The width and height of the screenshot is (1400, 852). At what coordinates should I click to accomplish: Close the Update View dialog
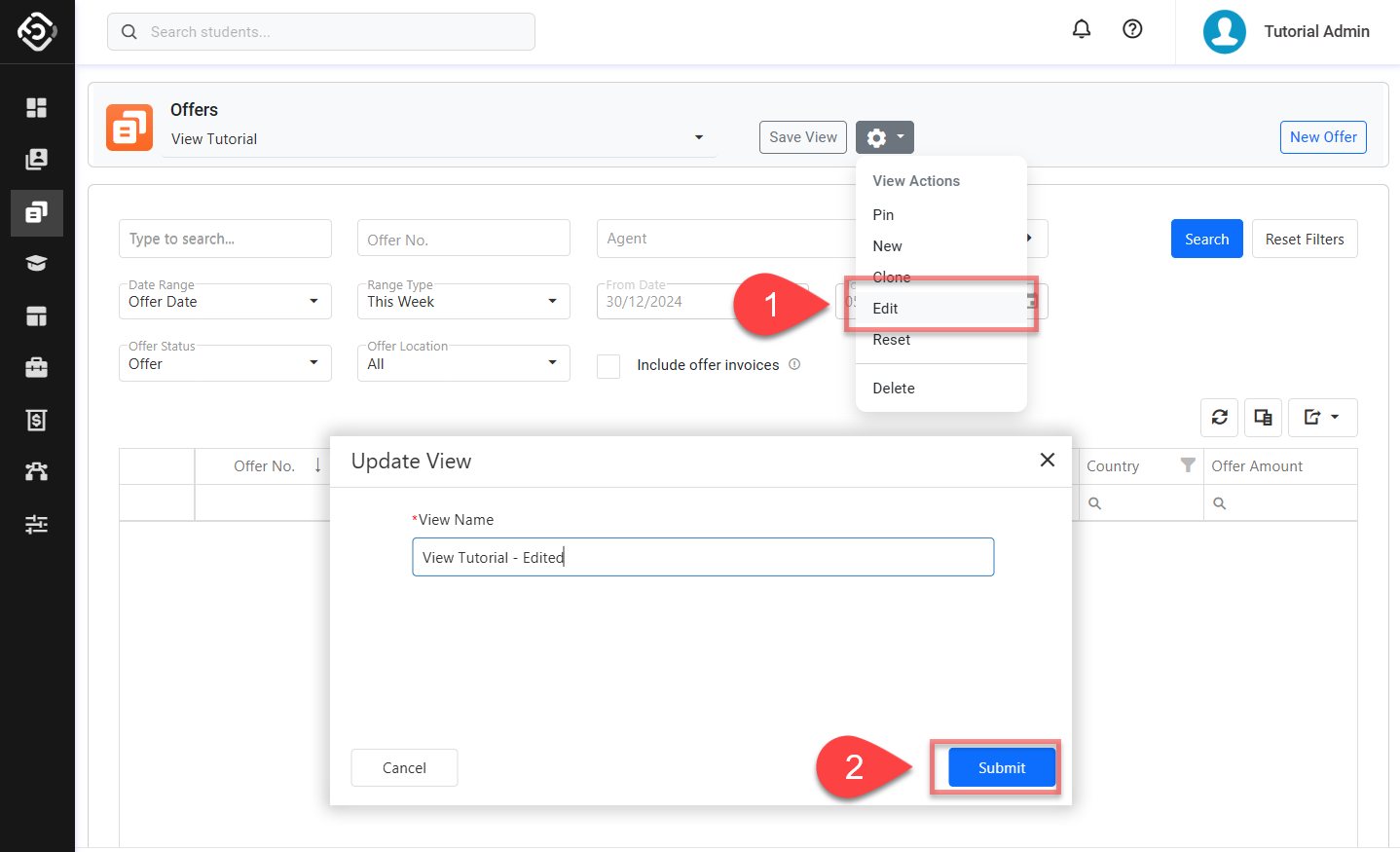[1047, 460]
